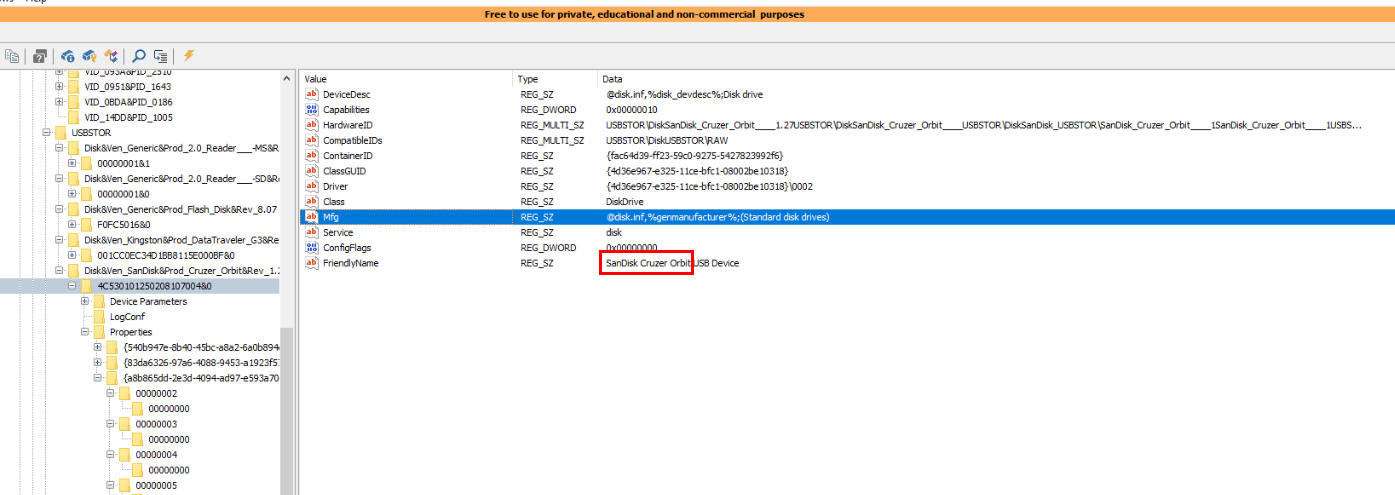
Task: Click the blue cube icon with pencil overlay
Action: [90, 57]
